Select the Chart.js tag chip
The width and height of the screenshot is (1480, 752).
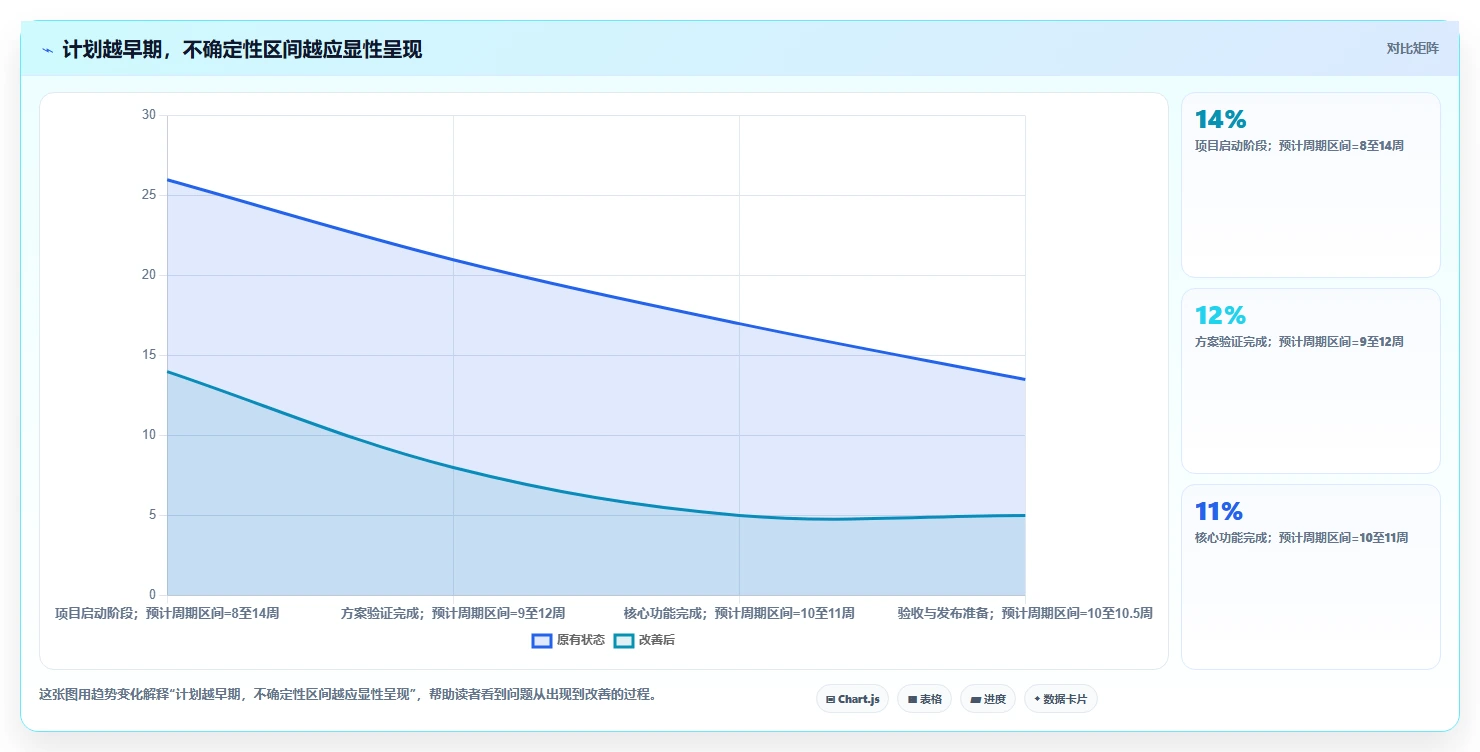852,699
